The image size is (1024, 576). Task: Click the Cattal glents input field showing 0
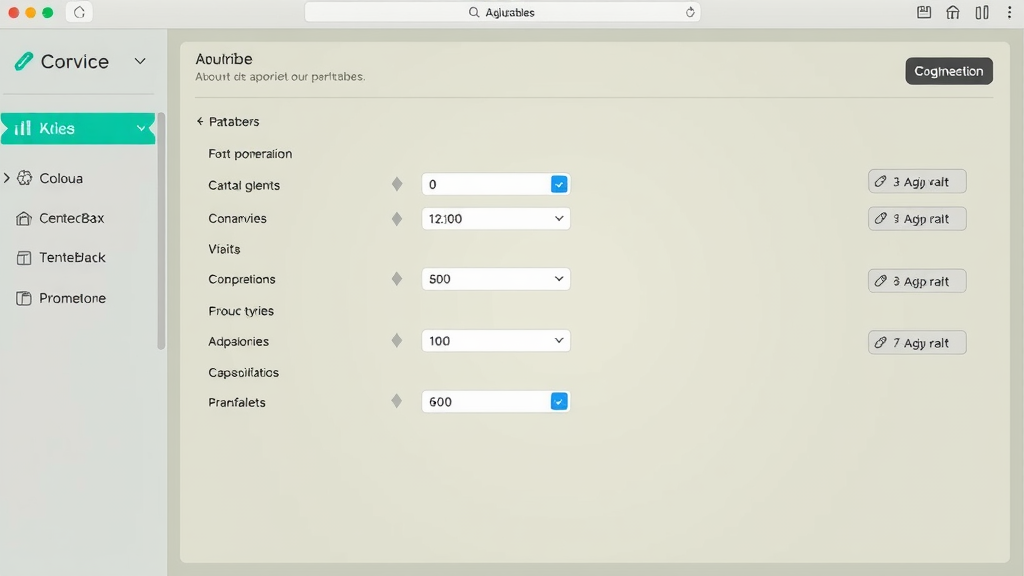tap(485, 184)
